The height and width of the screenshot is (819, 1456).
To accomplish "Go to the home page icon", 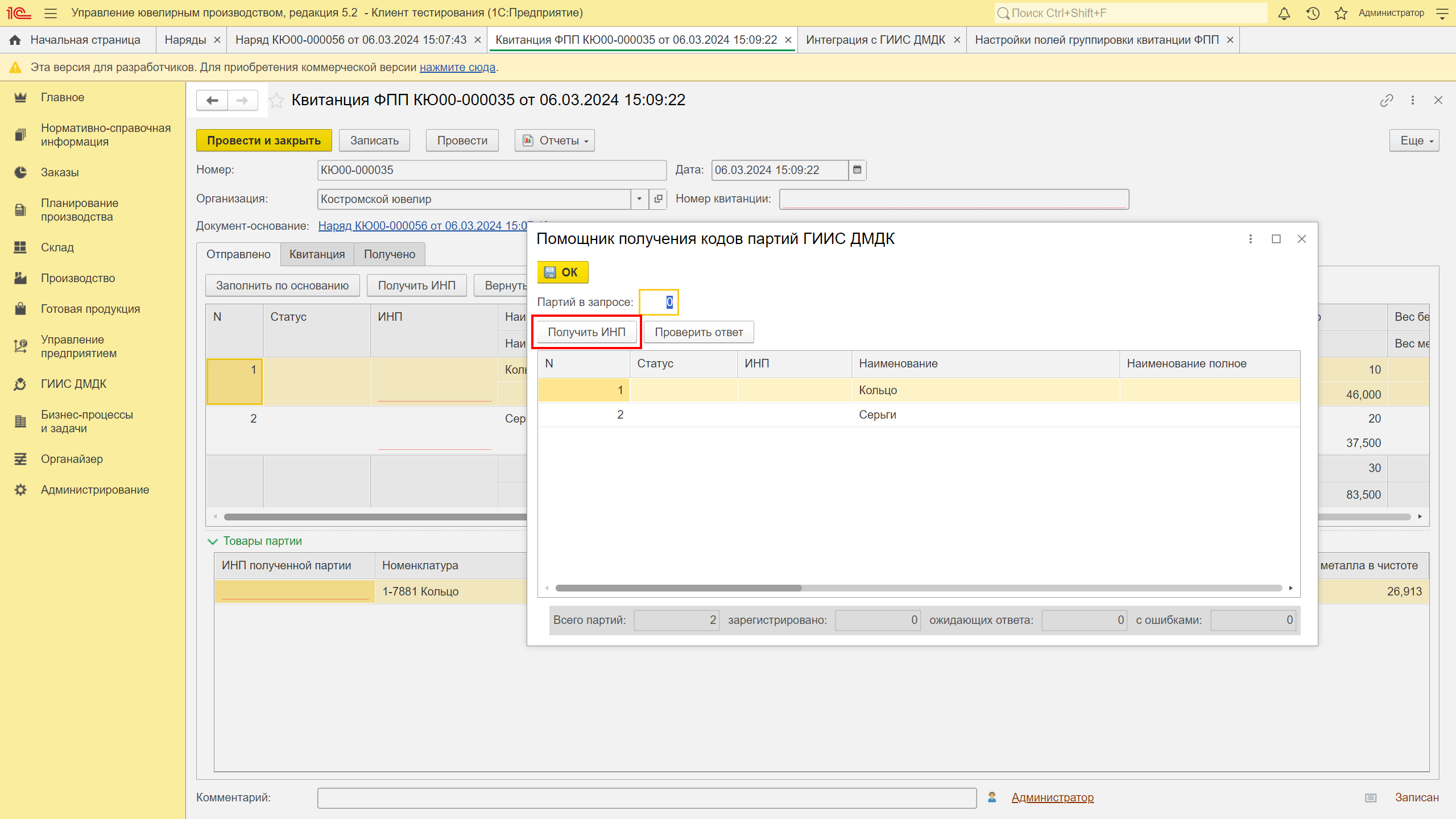I will pos(15,40).
